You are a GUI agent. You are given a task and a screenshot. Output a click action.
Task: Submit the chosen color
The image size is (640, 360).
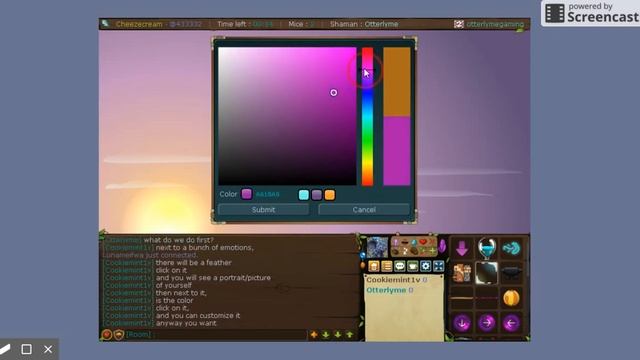tap(263, 210)
